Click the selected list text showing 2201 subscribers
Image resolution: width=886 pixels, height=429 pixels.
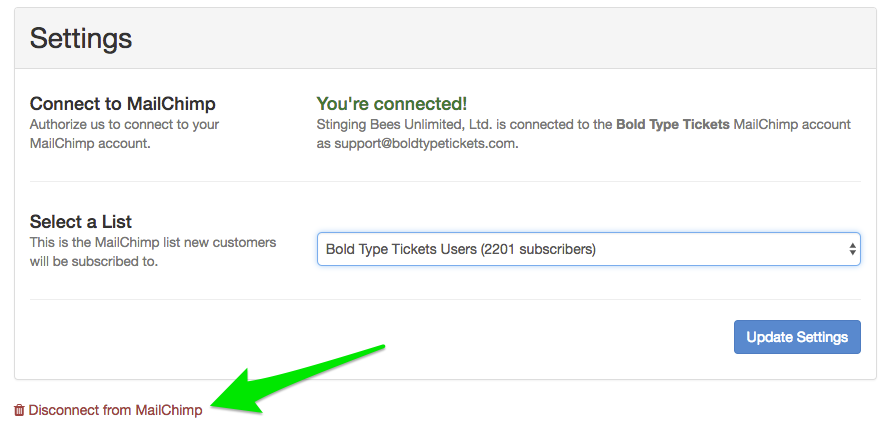click(461, 249)
